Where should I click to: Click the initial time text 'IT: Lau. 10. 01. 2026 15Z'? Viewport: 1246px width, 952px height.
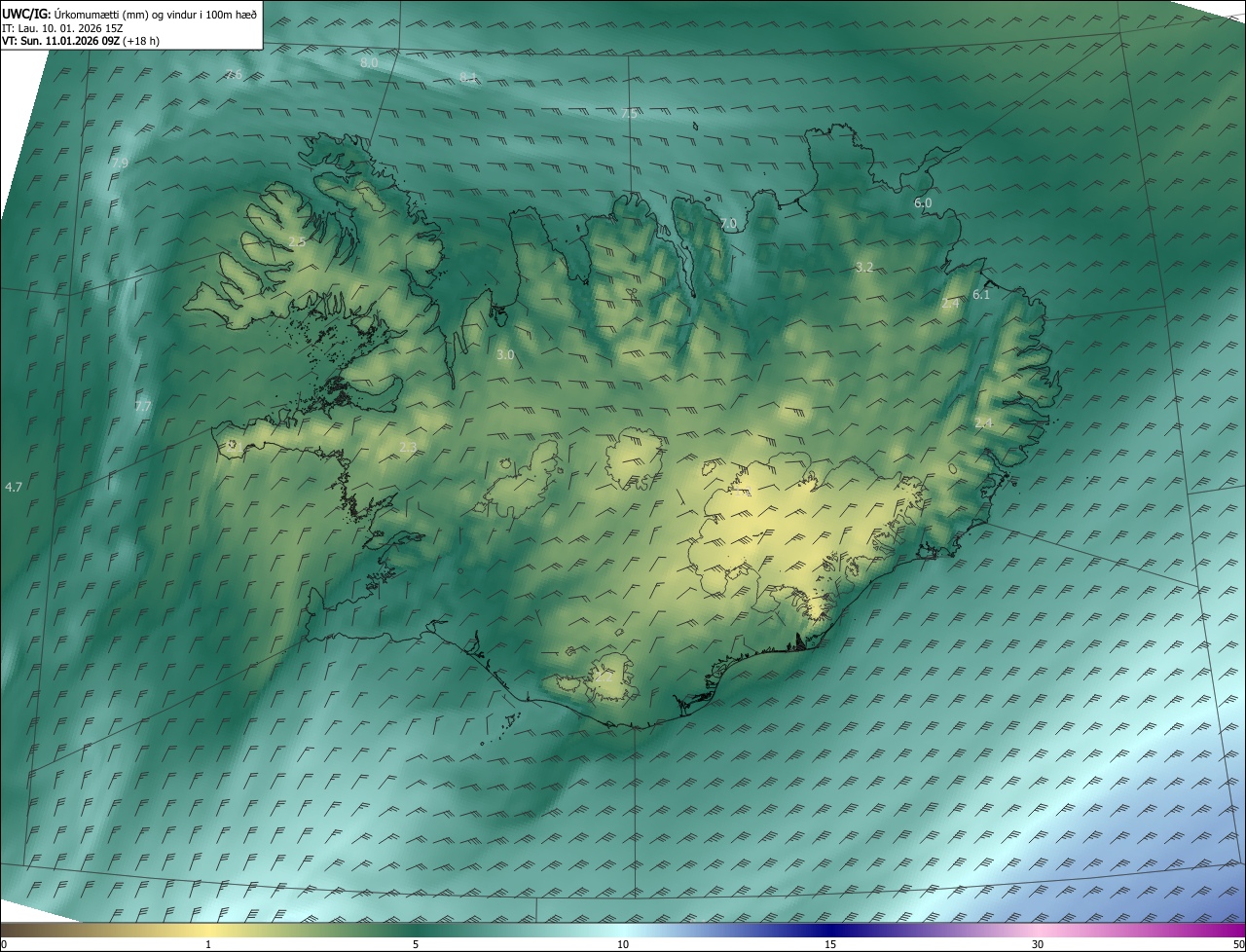click(62, 28)
